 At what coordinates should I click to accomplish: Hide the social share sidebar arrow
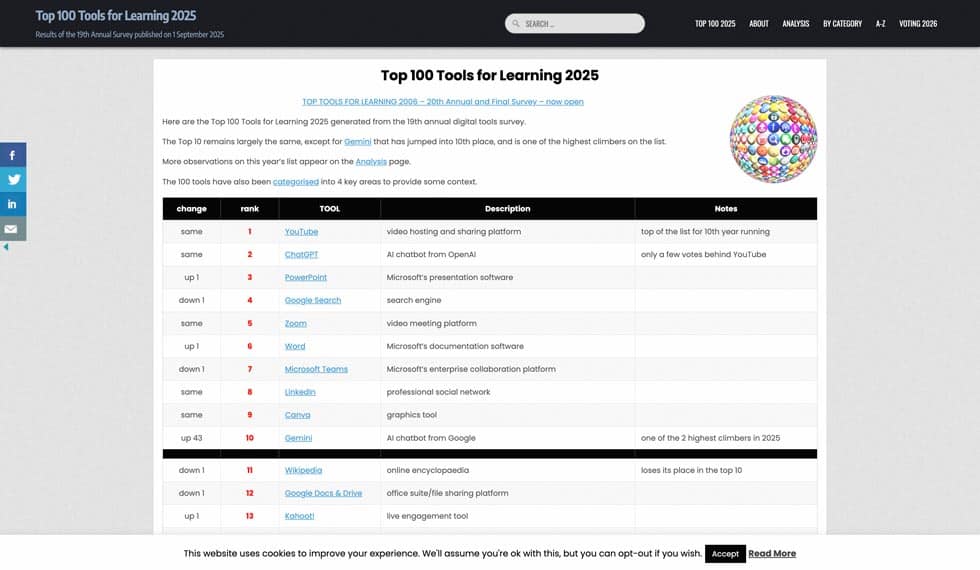[x=6, y=247]
